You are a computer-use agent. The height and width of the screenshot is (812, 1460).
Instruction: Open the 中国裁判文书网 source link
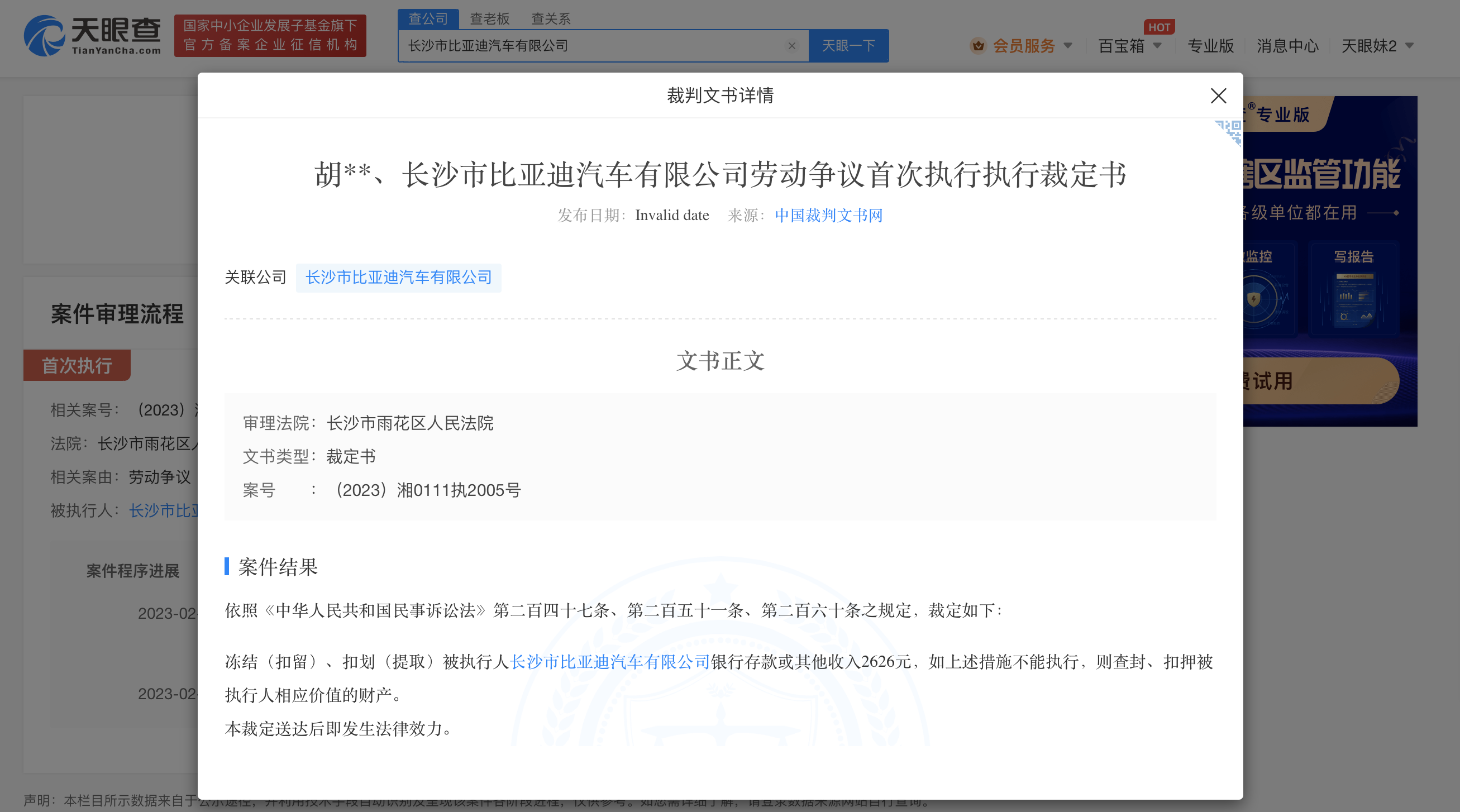[829, 216]
